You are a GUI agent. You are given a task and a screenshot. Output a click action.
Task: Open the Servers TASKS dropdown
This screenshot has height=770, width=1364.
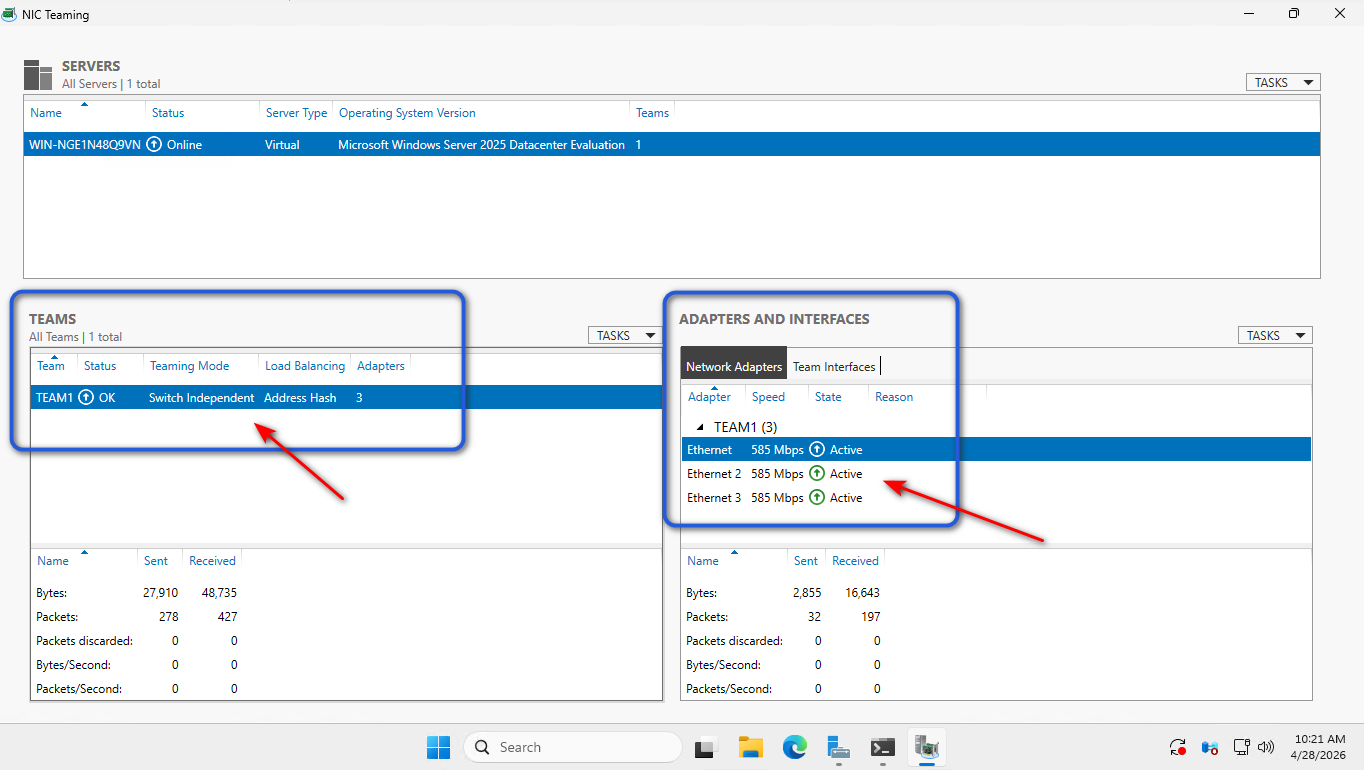click(x=1283, y=83)
